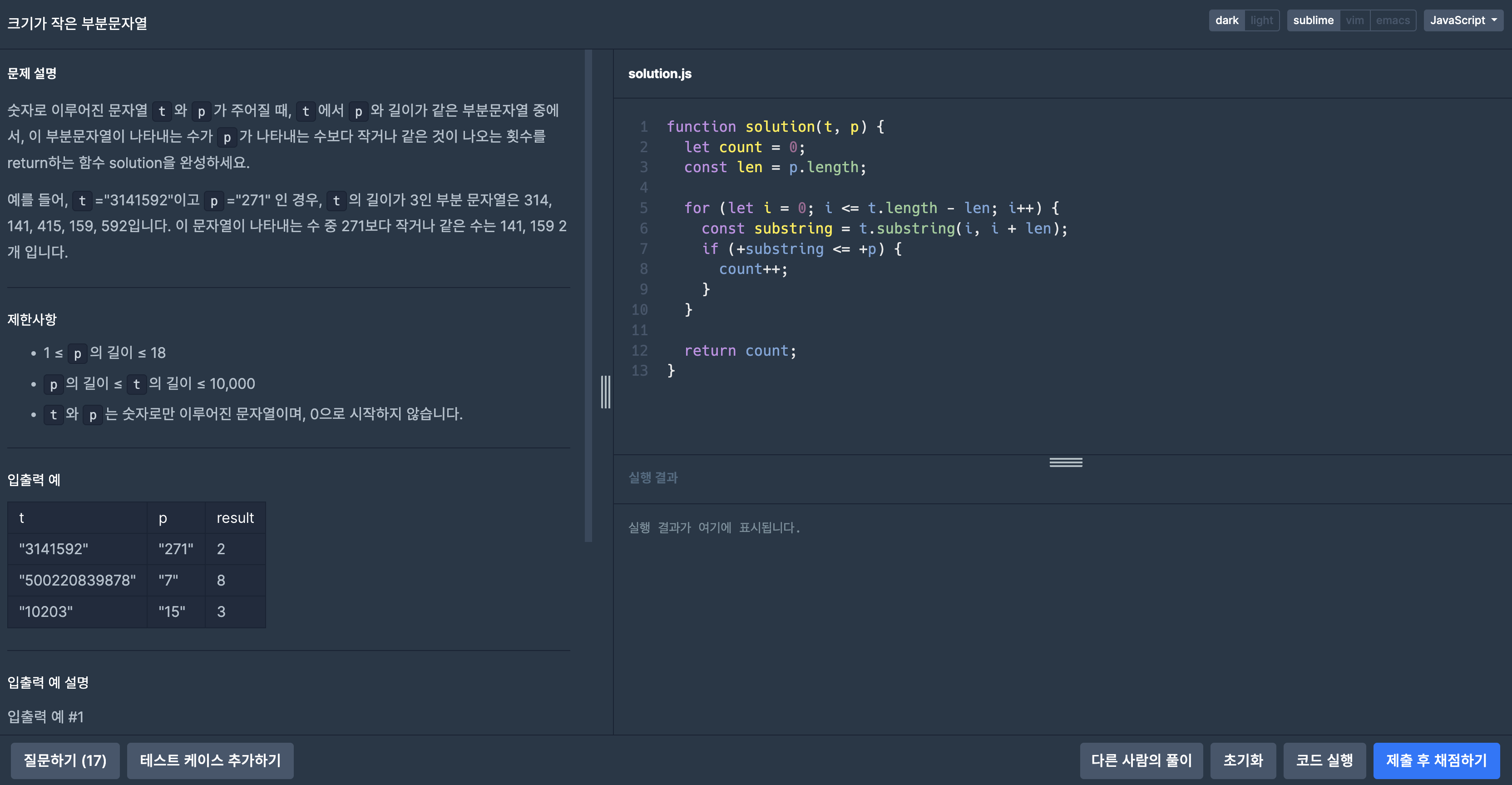Click the problem description scrollbar
Viewport: 1512px width, 785px height.
588,293
